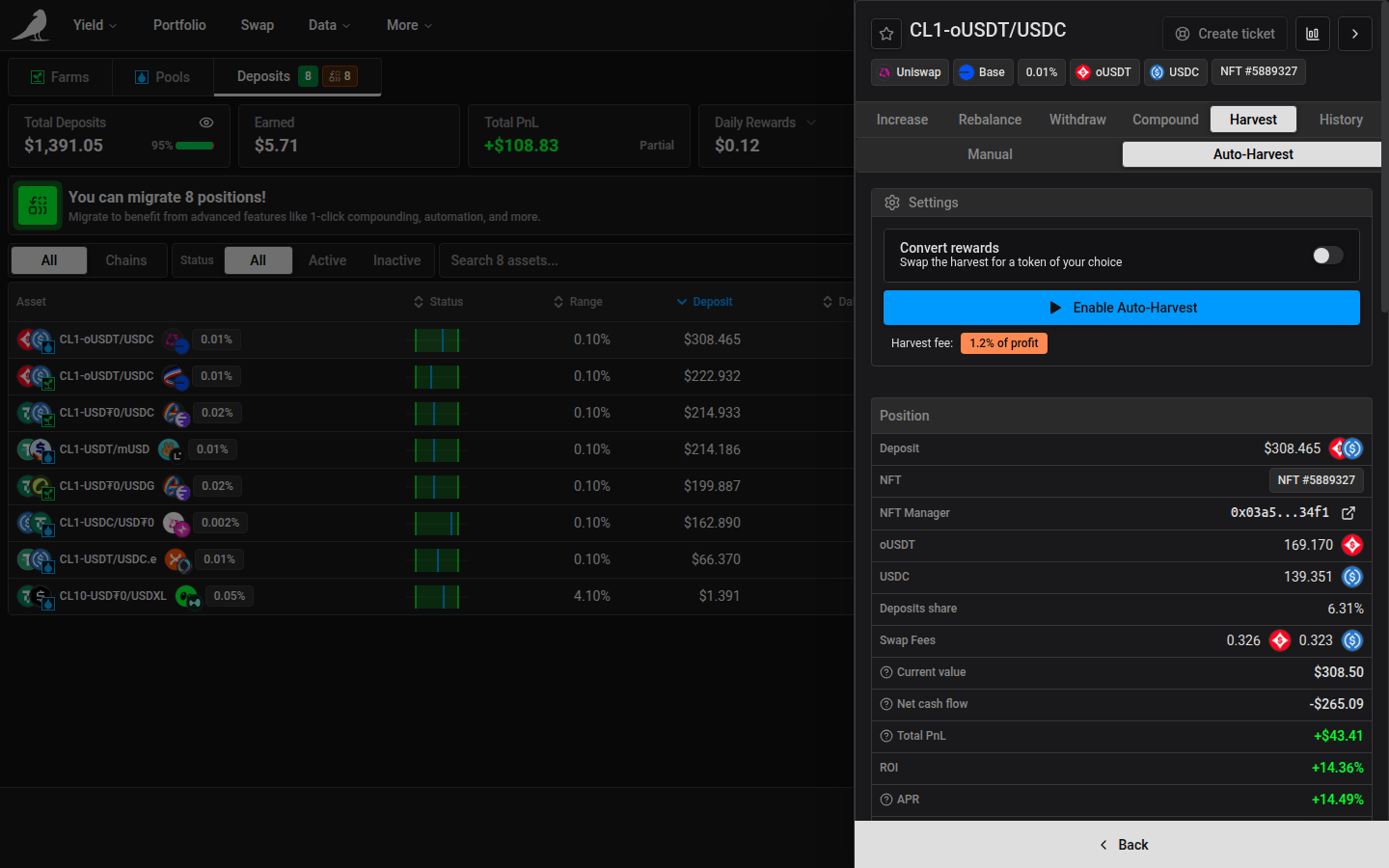Click NFT #5889327 badge in Position table
Image resolution: width=1389 pixels, height=868 pixels.
coord(1317,480)
